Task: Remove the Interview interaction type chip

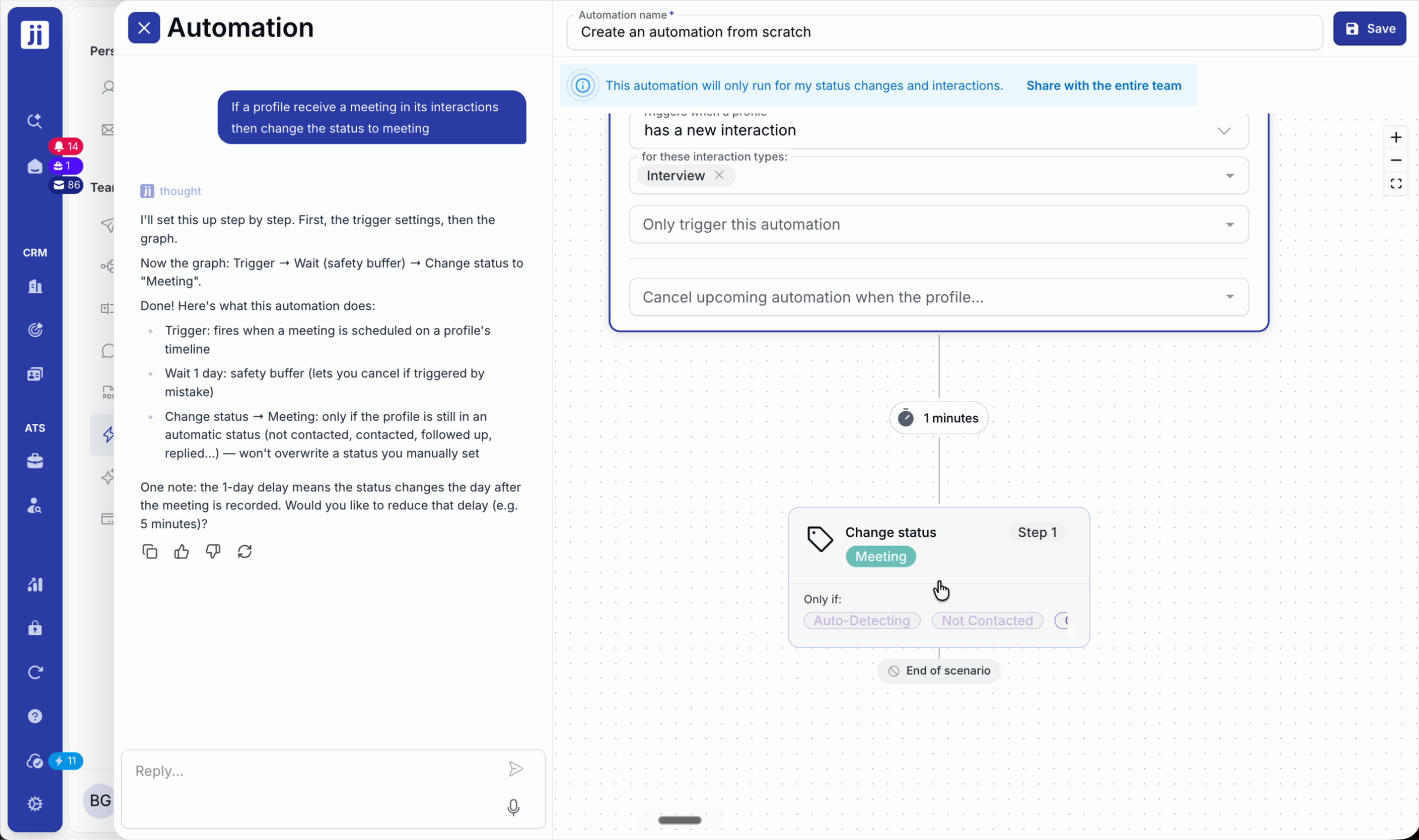Action: point(719,175)
